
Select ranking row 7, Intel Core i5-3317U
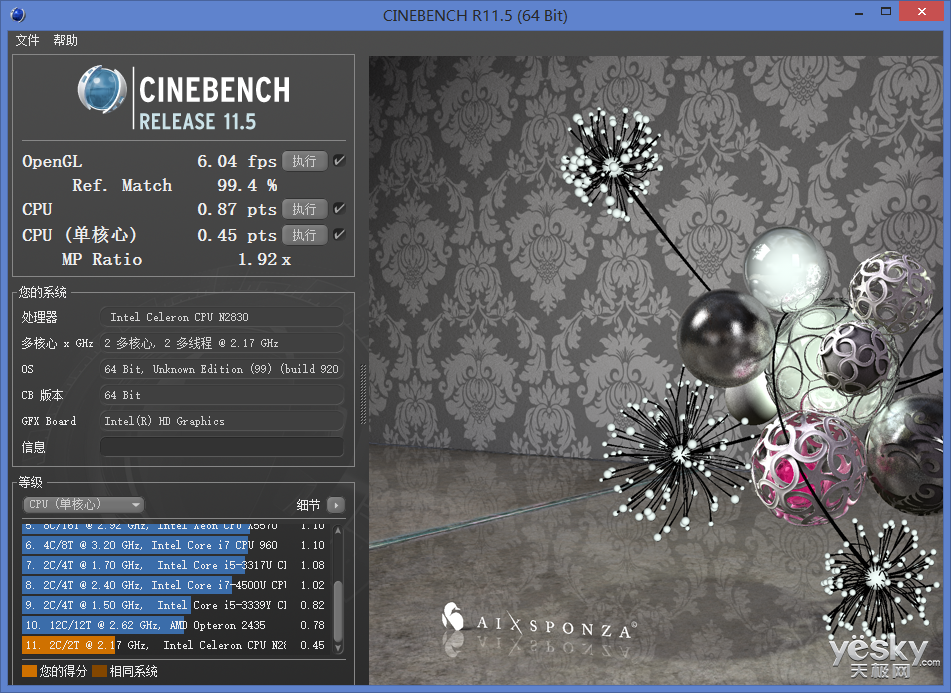[175, 565]
